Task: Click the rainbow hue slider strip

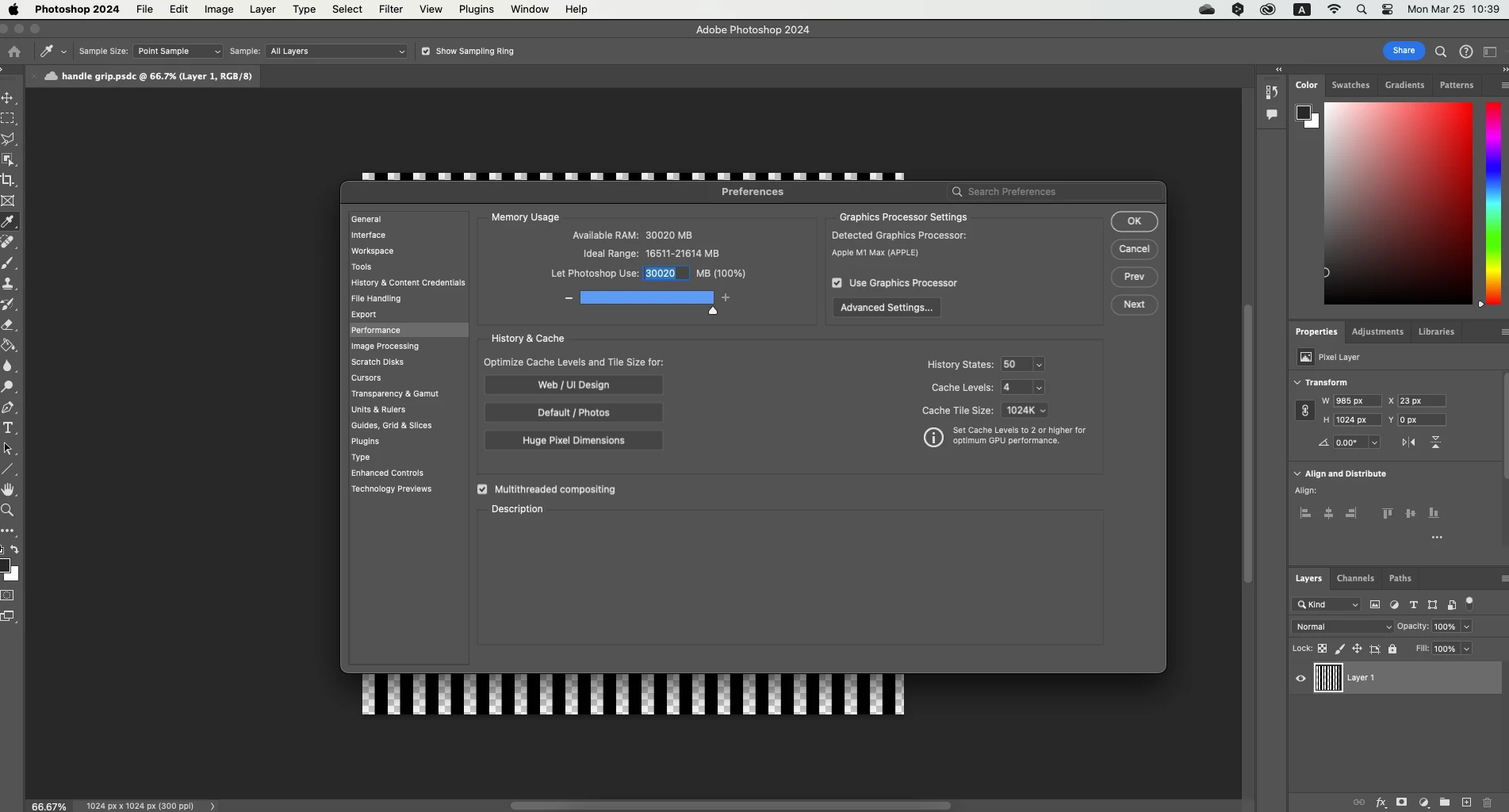Action: [x=1493, y=203]
